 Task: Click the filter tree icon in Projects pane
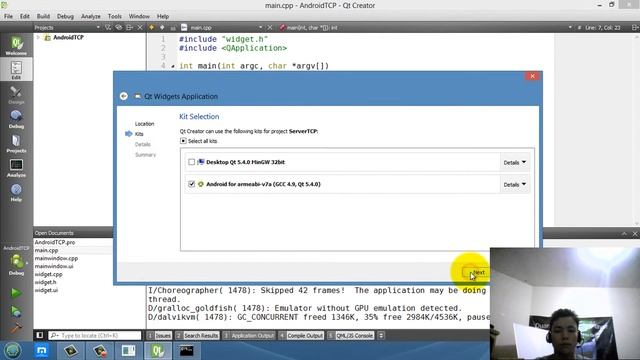pyautogui.click(x=108, y=27)
